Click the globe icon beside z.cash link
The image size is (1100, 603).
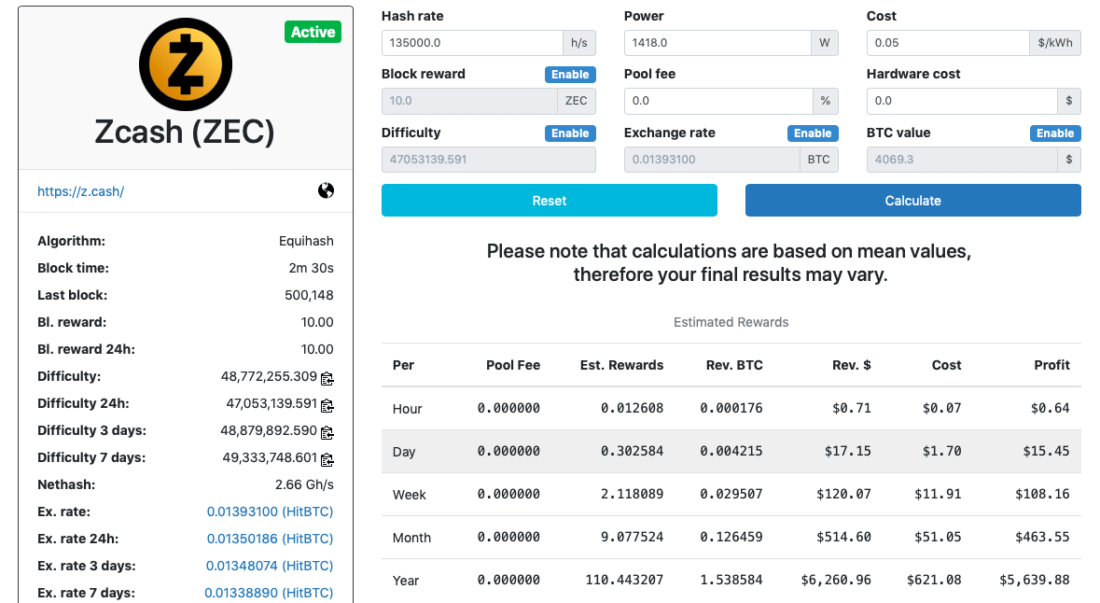(x=326, y=191)
